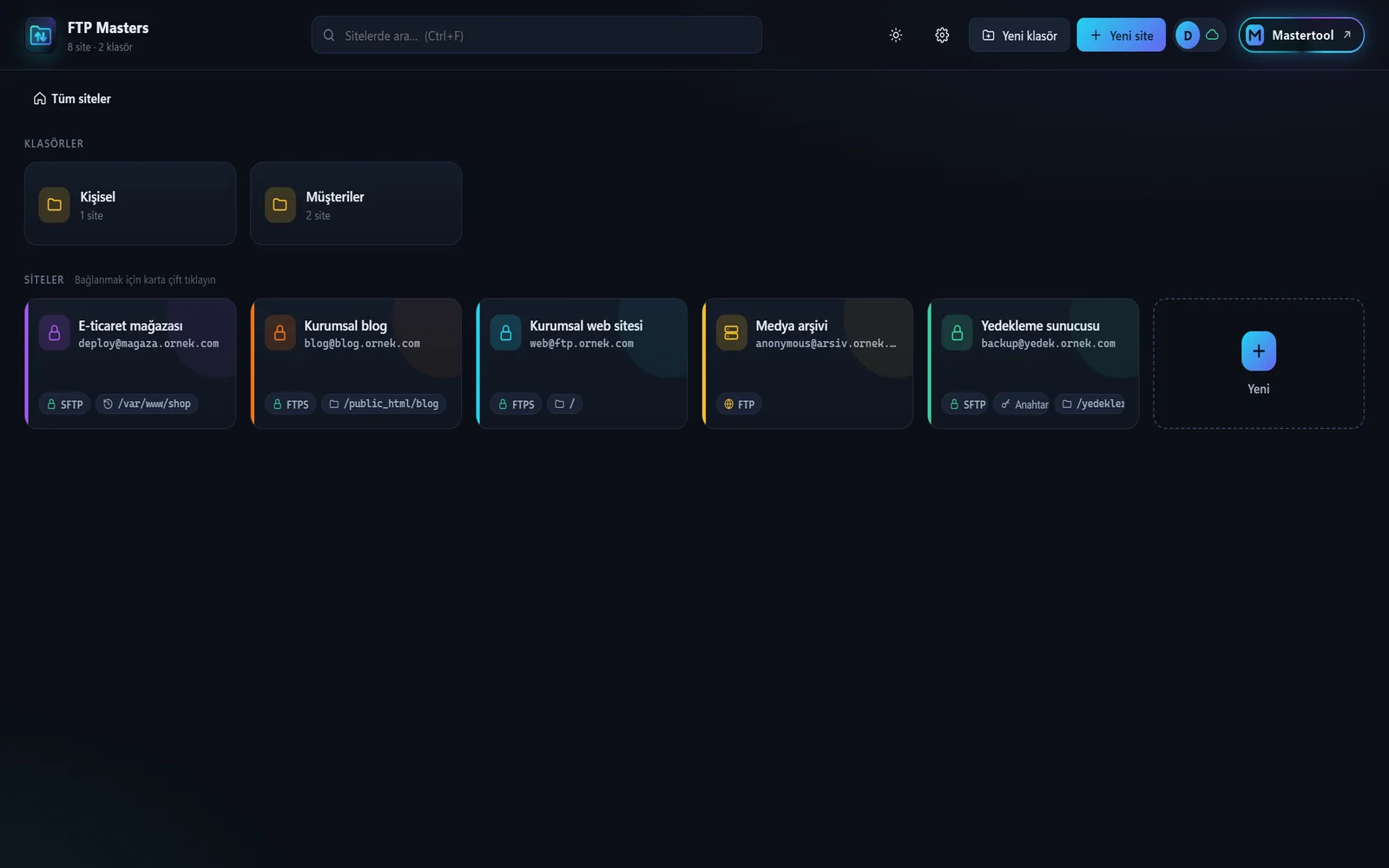Click the Anahtar key tag on Yedekleme sunucusu
The height and width of the screenshot is (868, 1389).
coord(1022,404)
